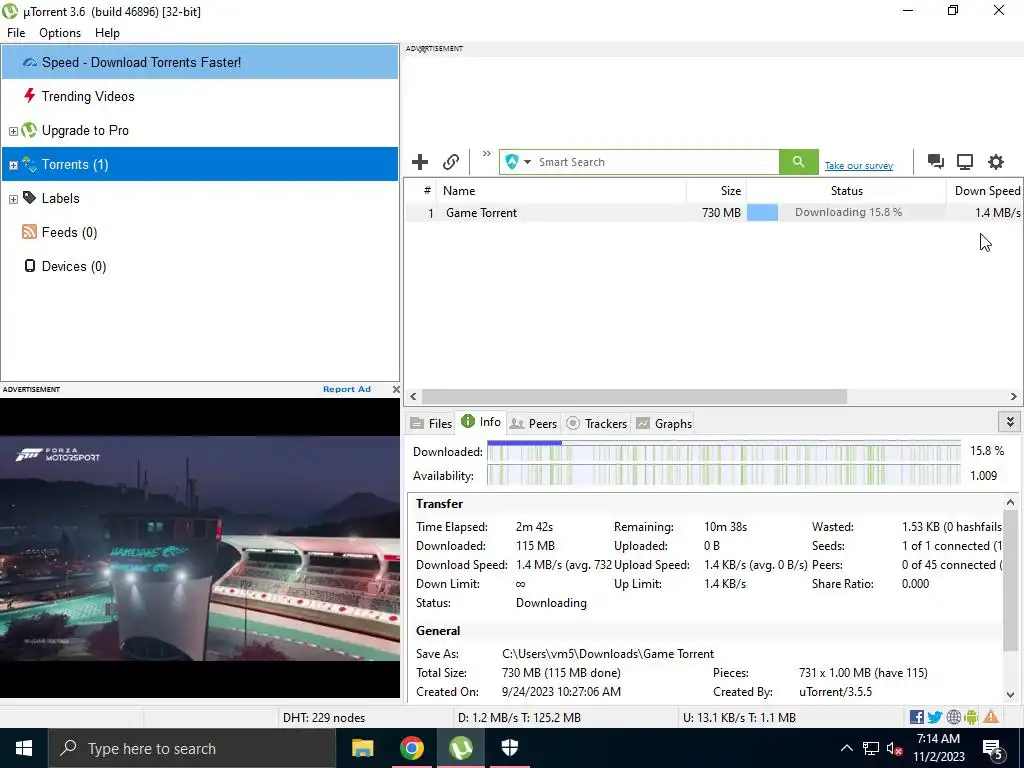Click Add Torrent from URL link icon
Image resolution: width=1024 pixels, height=768 pixels.
point(451,161)
